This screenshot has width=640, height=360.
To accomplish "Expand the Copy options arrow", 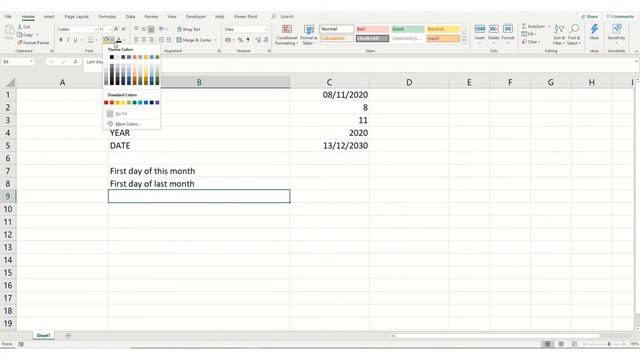I will [37, 35].
